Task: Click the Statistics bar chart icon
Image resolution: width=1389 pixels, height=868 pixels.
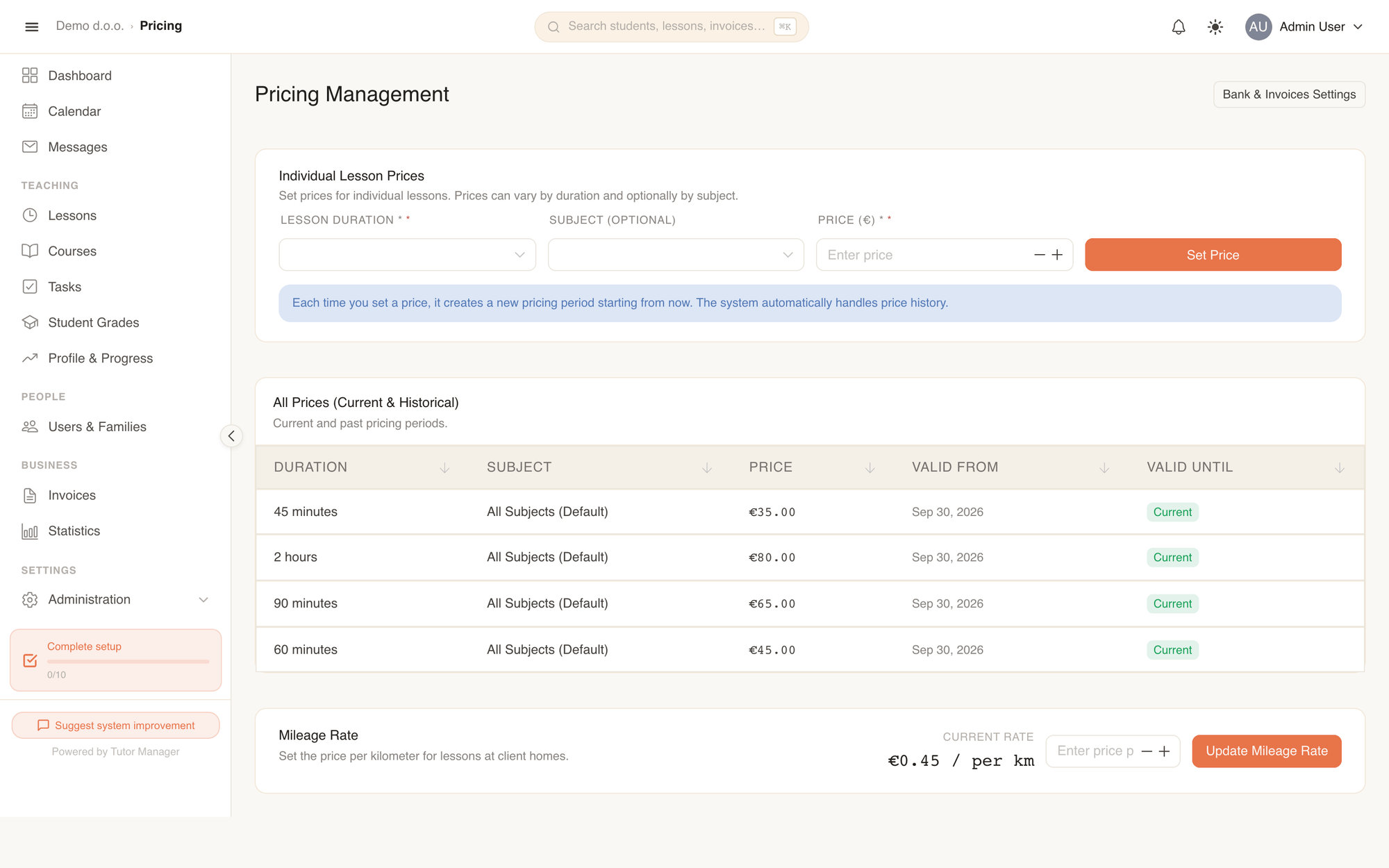Action: pyautogui.click(x=30, y=531)
